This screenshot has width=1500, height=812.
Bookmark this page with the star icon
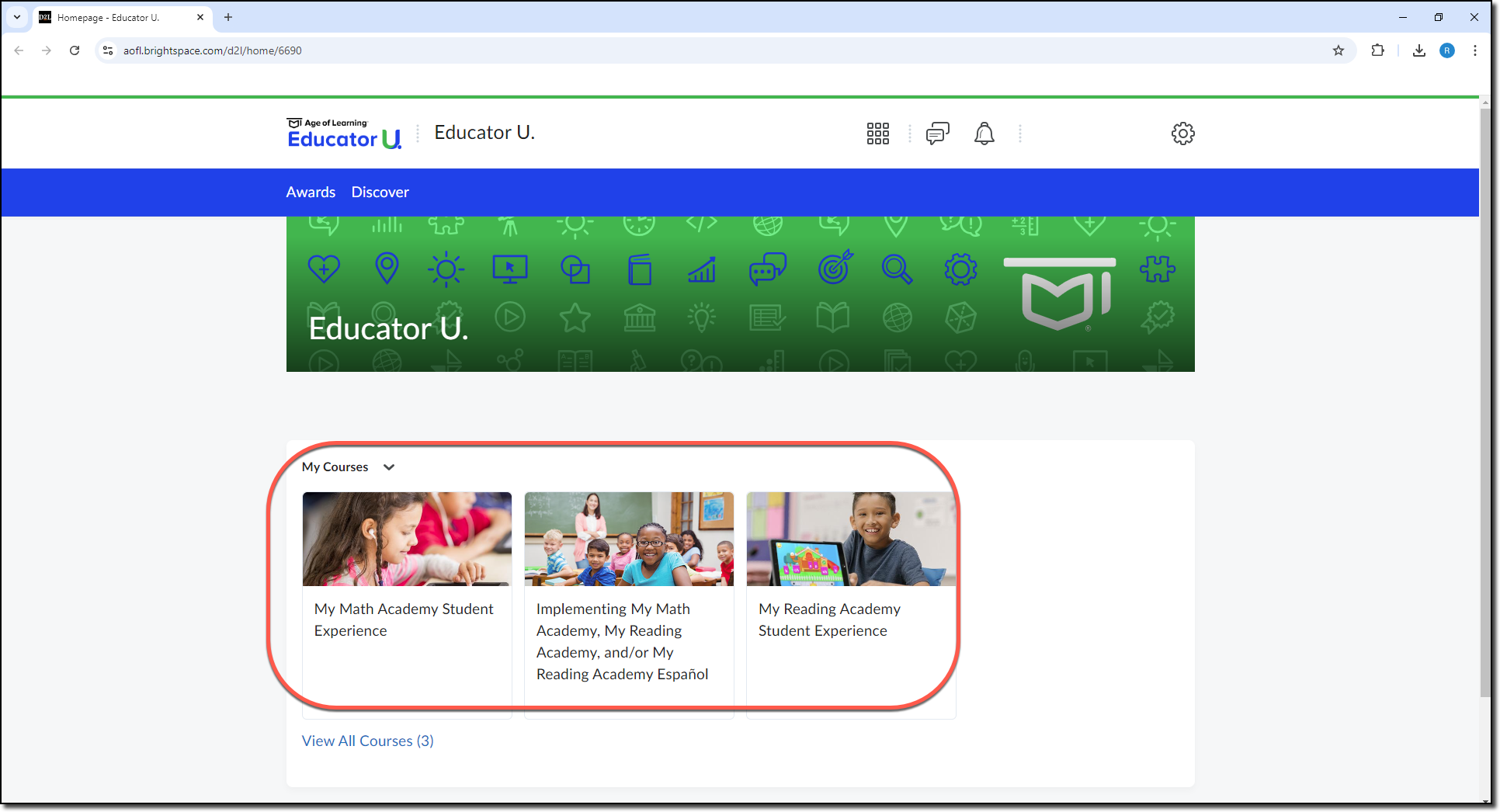pyautogui.click(x=1339, y=50)
